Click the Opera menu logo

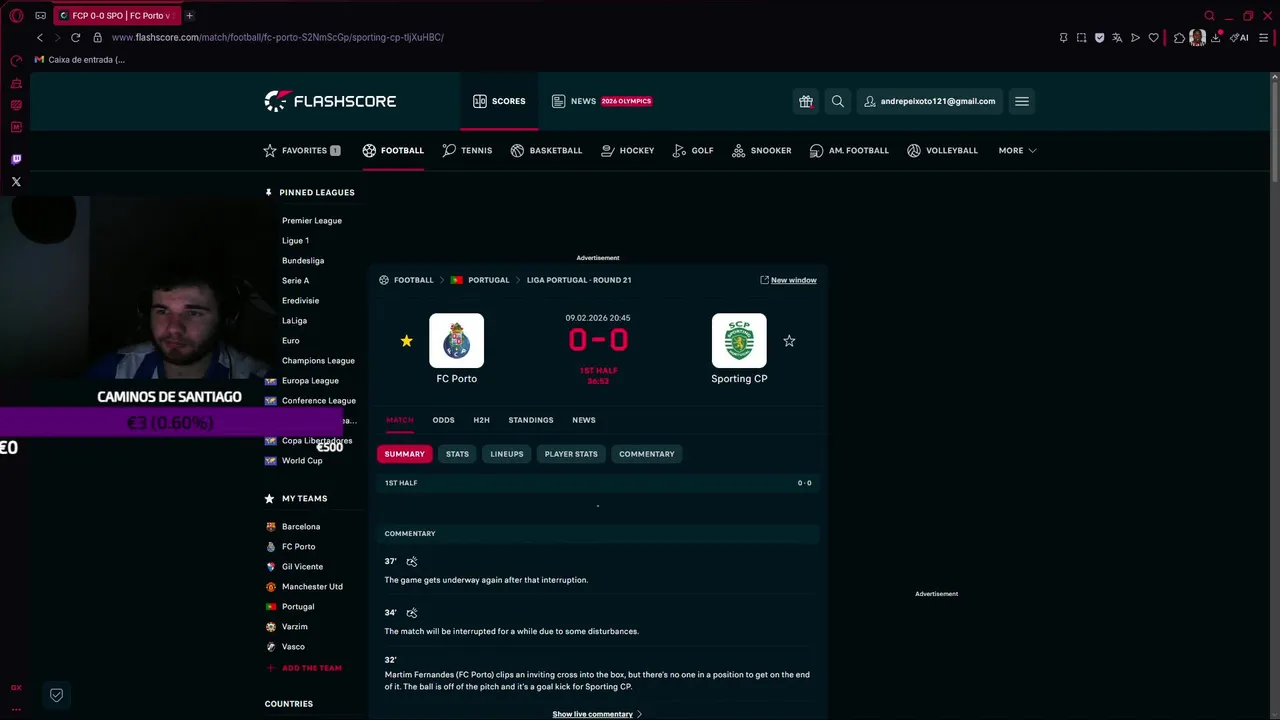tap(16, 15)
